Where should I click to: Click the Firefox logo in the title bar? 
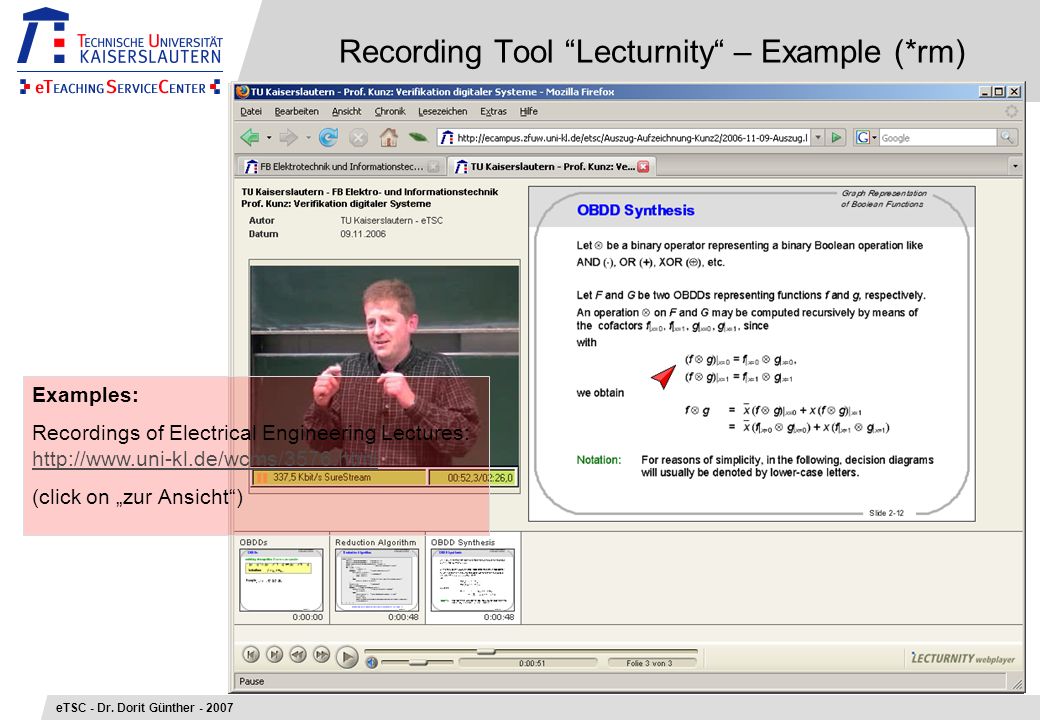243,91
